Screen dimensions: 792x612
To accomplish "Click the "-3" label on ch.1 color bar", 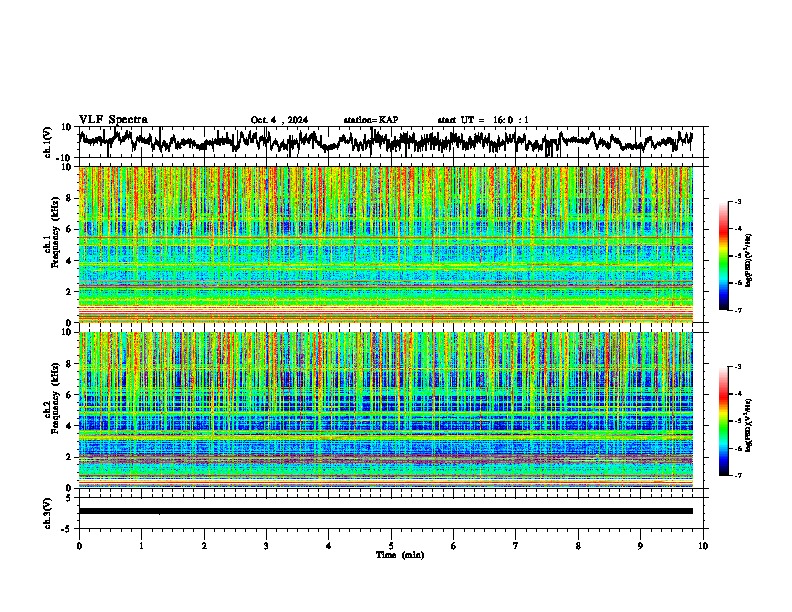I will click(x=738, y=202).
